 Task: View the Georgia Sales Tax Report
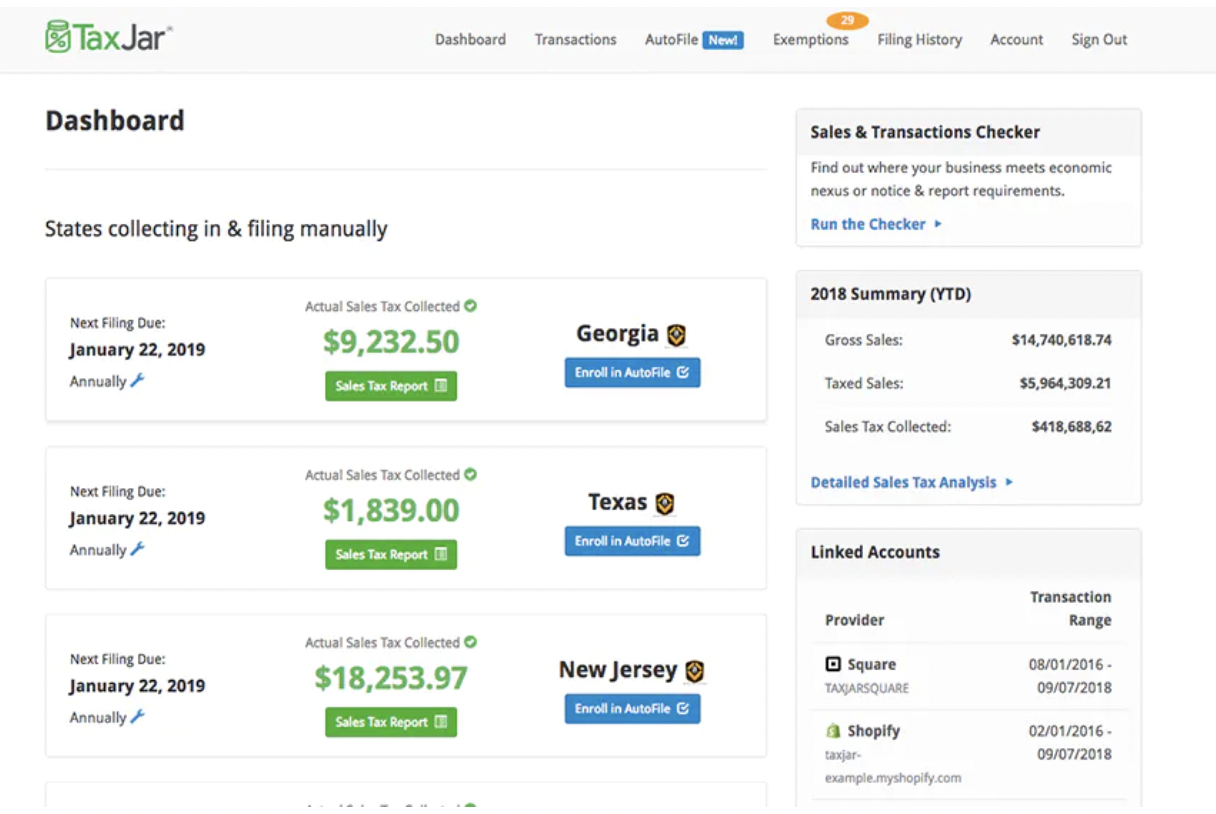click(390, 386)
